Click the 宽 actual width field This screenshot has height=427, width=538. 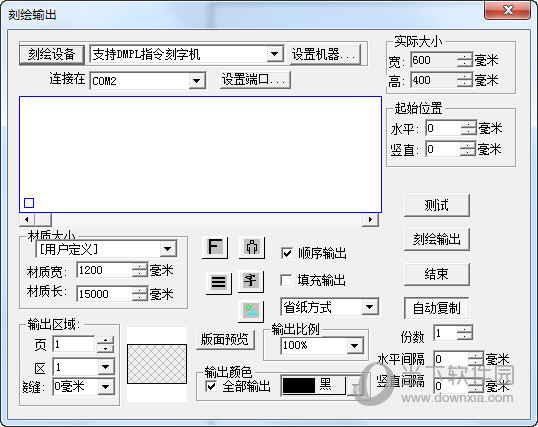click(x=434, y=61)
